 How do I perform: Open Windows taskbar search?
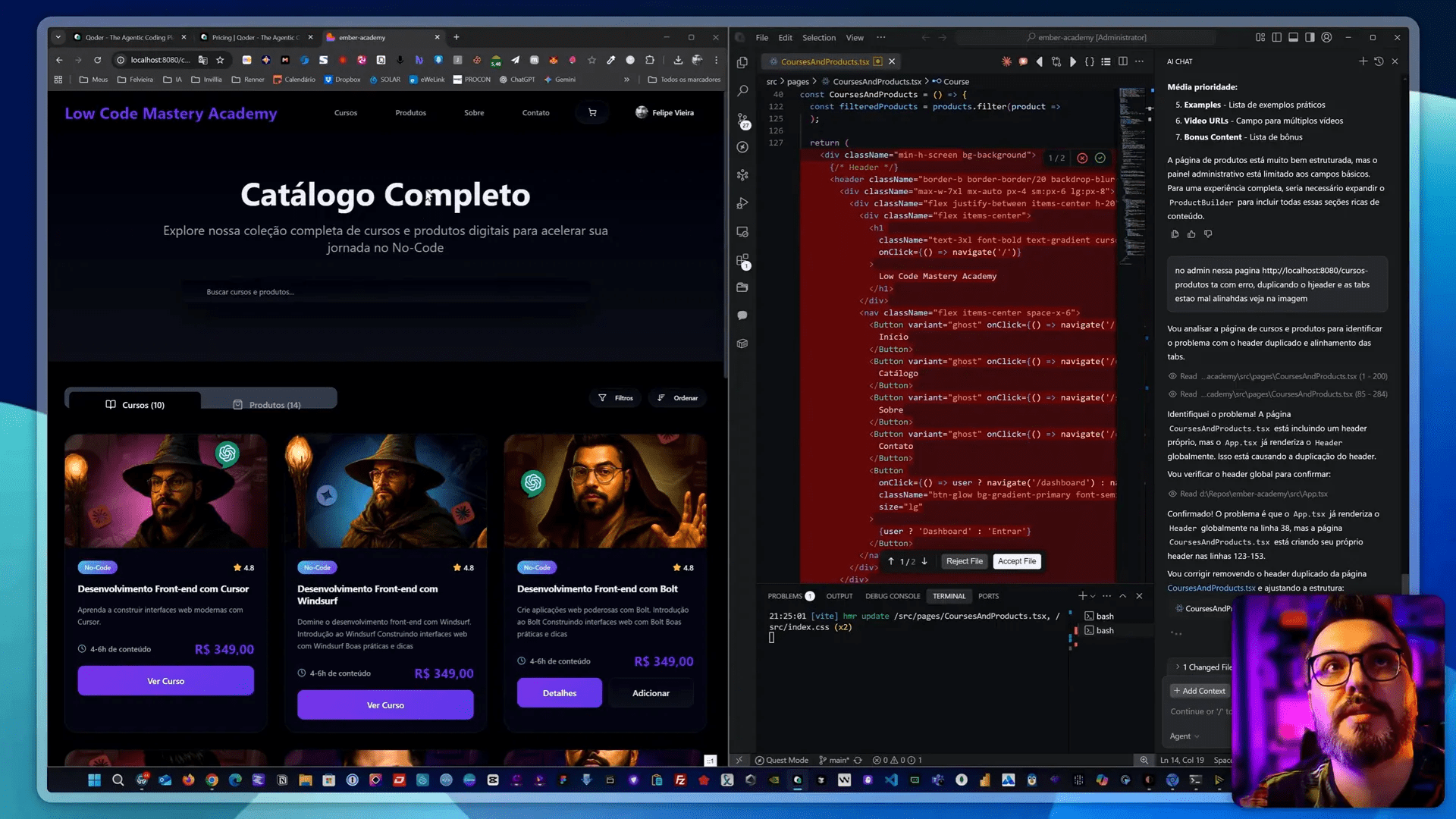pos(118,780)
